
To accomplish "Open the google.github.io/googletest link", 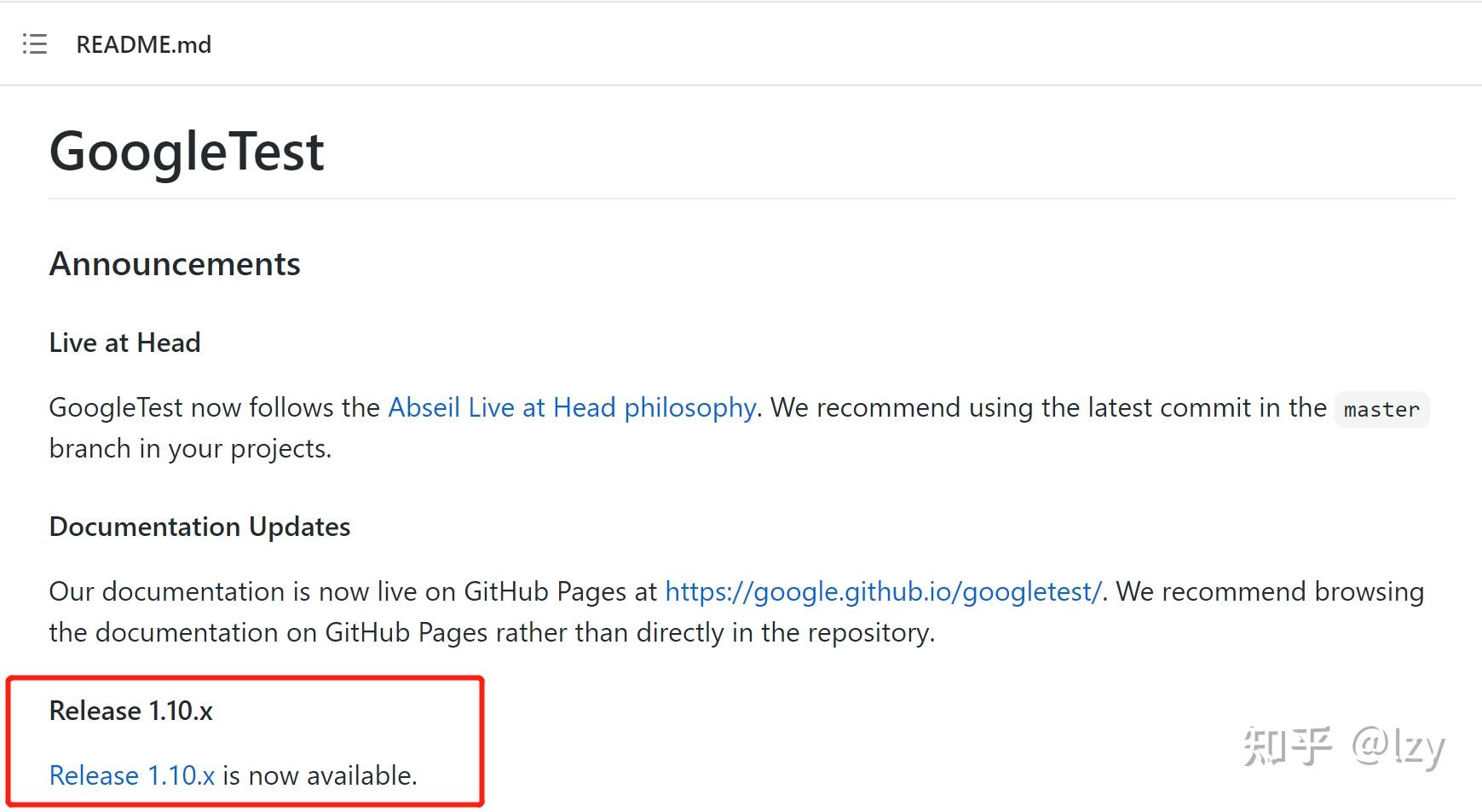I will coord(883,591).
